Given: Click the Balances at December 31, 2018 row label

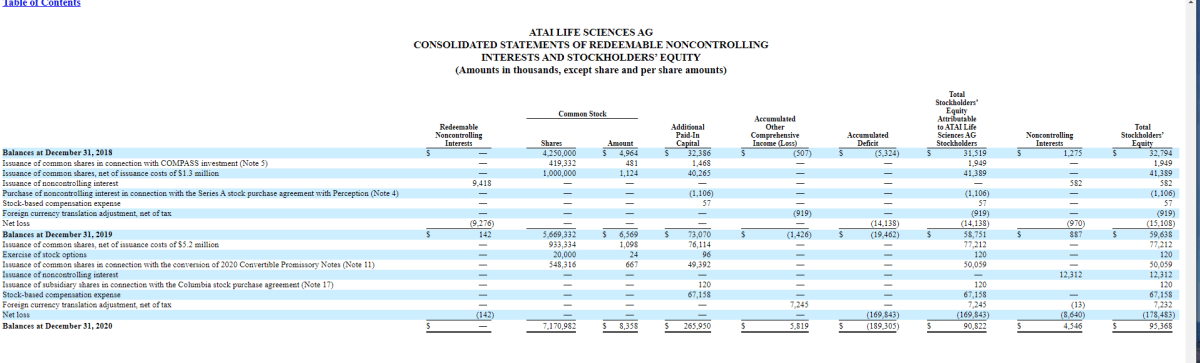Looking at the screenshot, I should click(x=57, y=152).
